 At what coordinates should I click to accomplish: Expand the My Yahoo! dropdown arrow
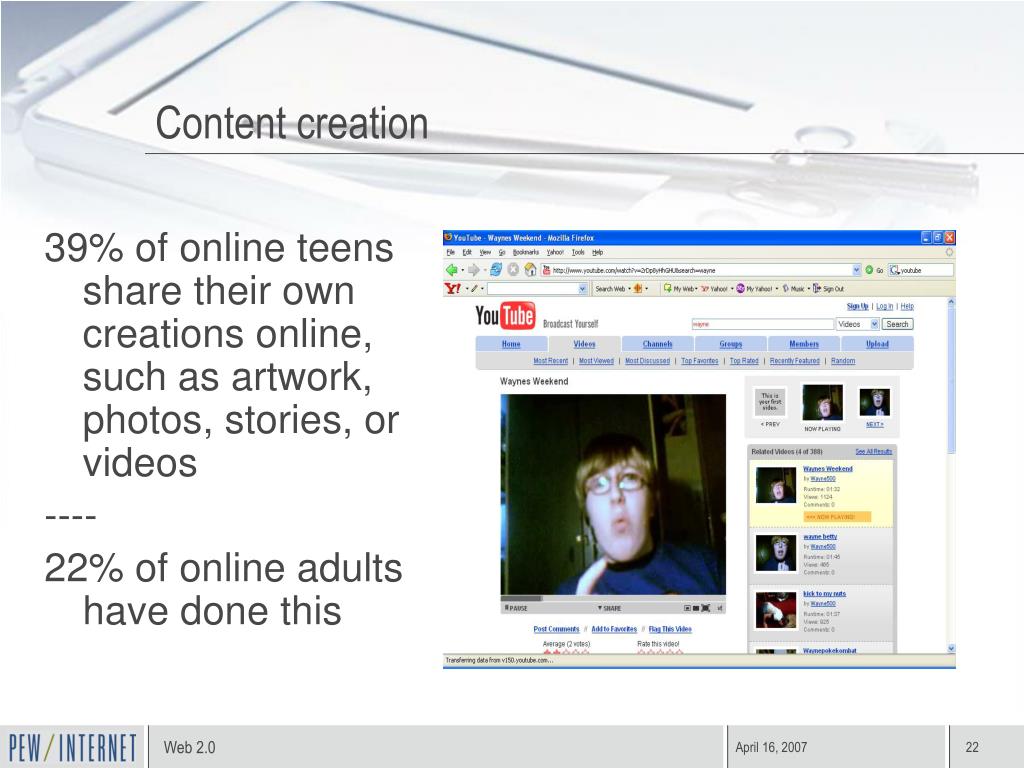pos(776,288)
